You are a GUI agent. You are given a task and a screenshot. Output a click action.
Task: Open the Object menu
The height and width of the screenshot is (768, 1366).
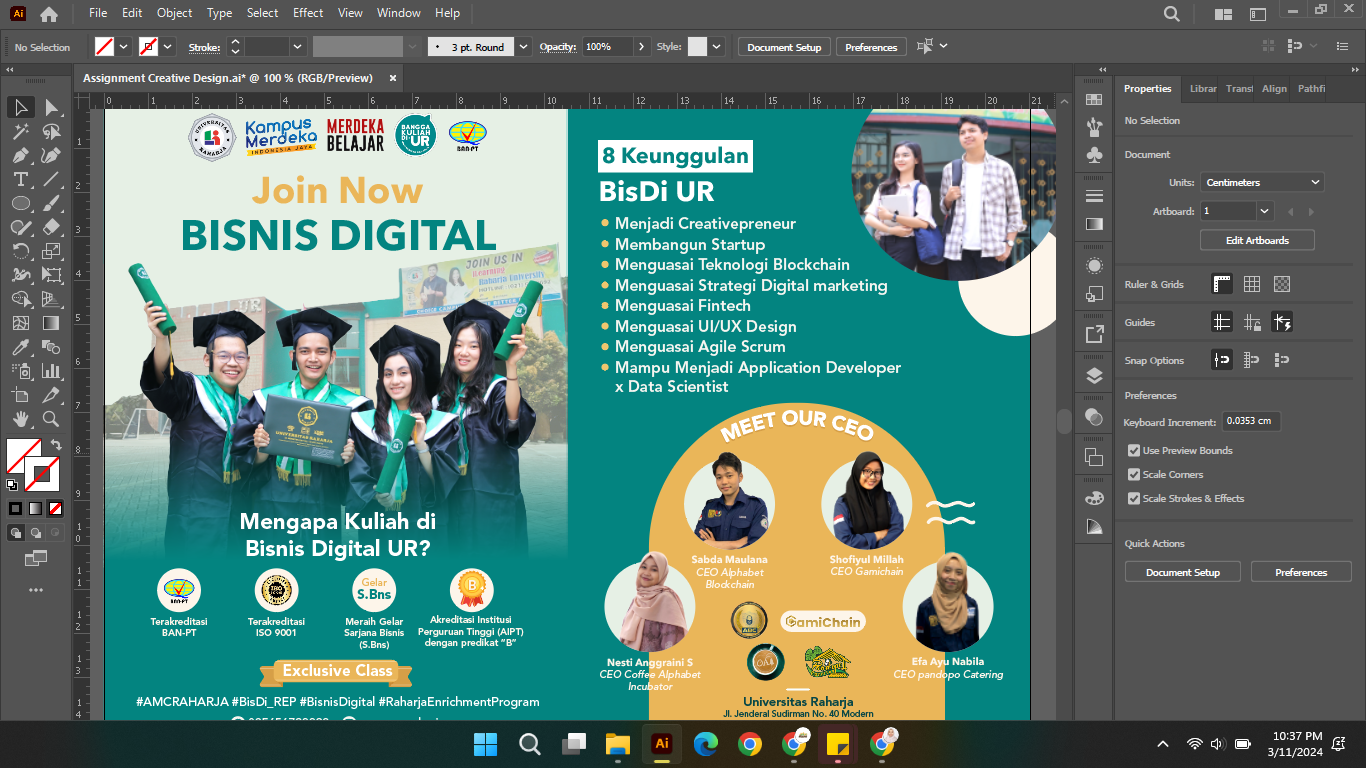[175, 13]
